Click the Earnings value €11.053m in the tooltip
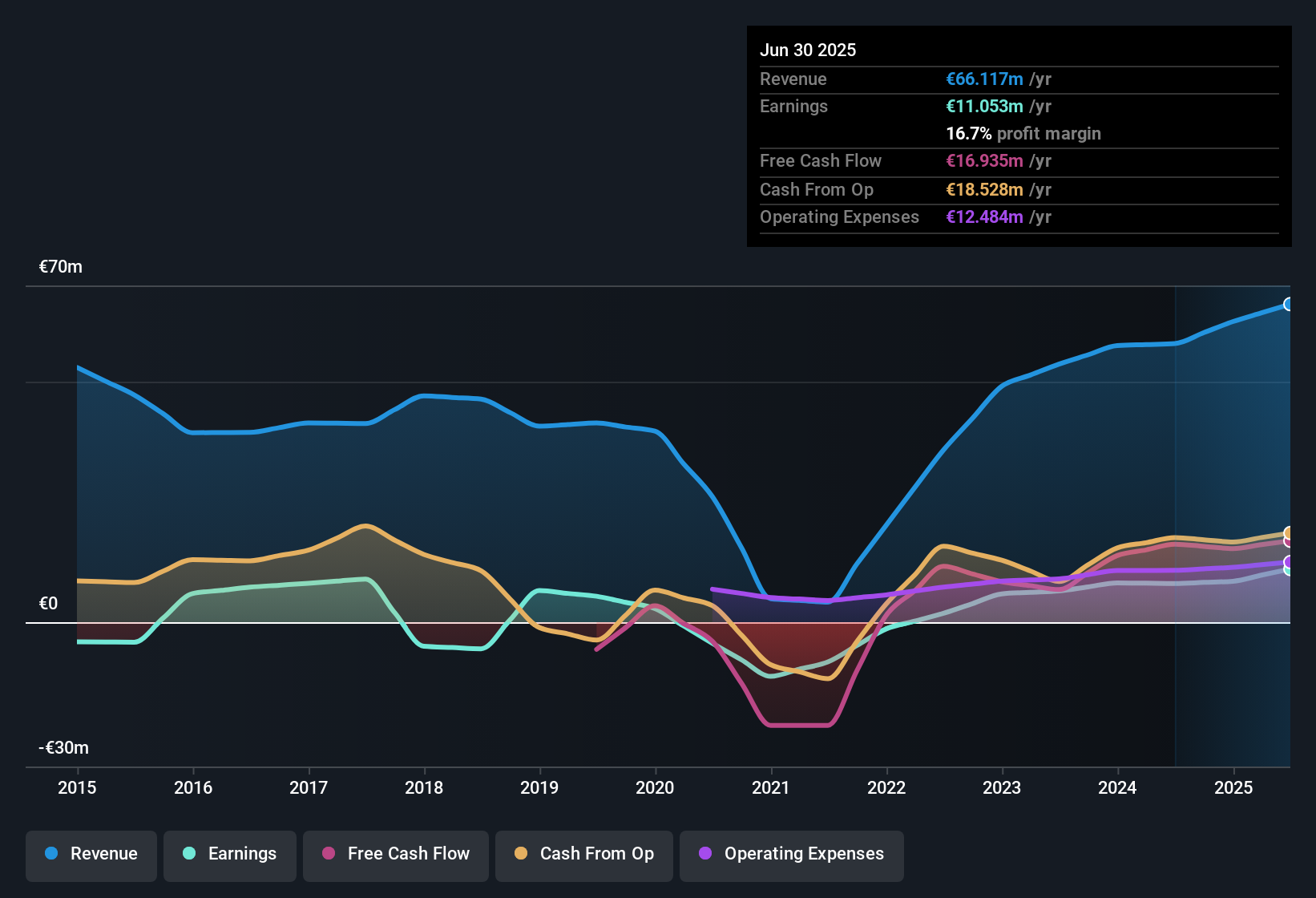 tap(984, 106)
